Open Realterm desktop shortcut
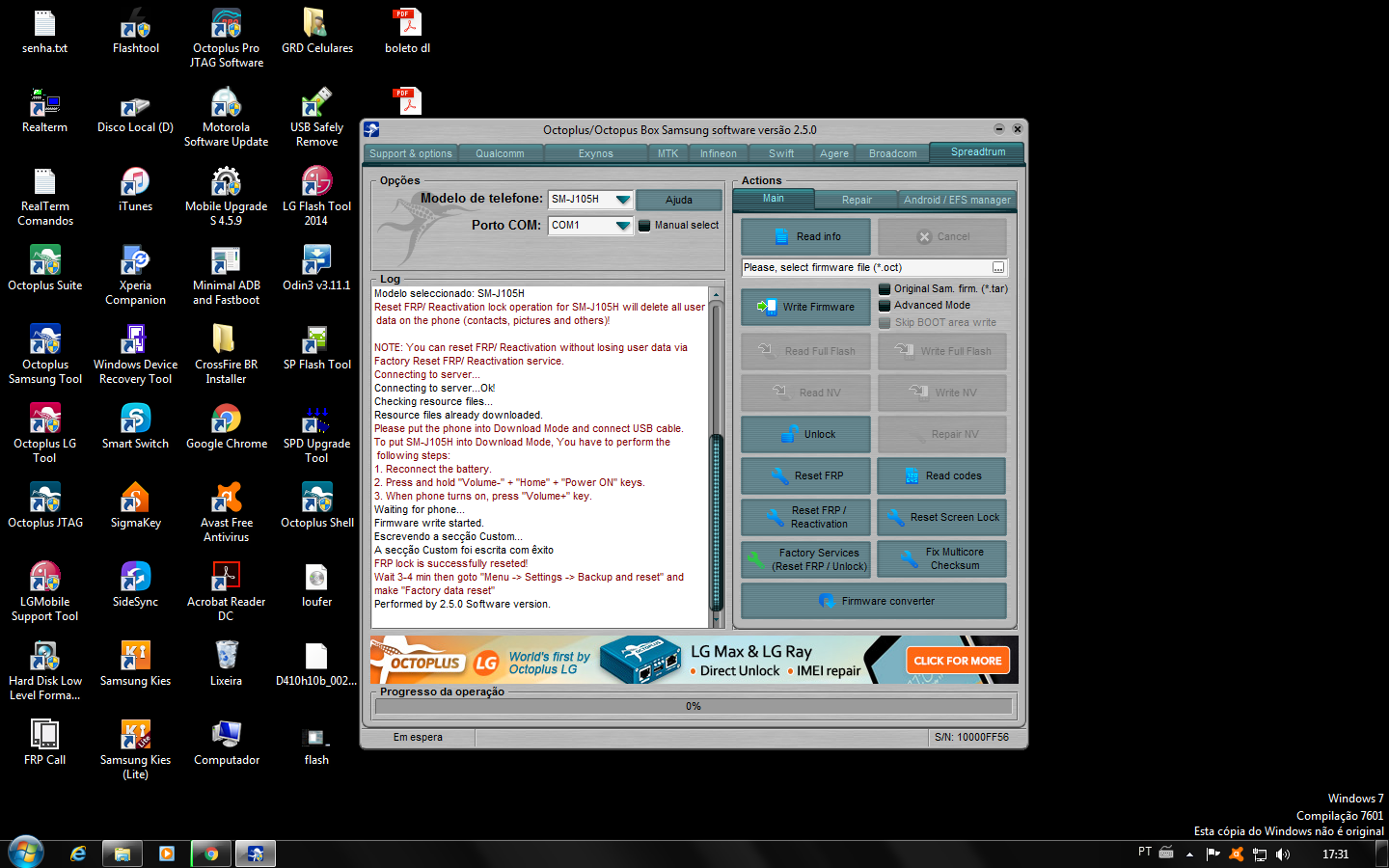This screenshot has width=1389, height=868. pos(44,109)
